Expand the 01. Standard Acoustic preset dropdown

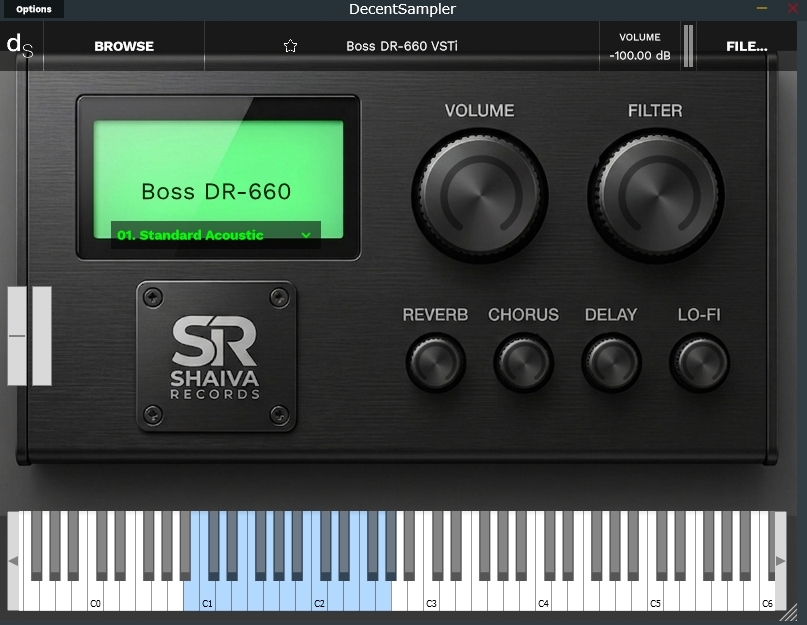coord(216,235)
